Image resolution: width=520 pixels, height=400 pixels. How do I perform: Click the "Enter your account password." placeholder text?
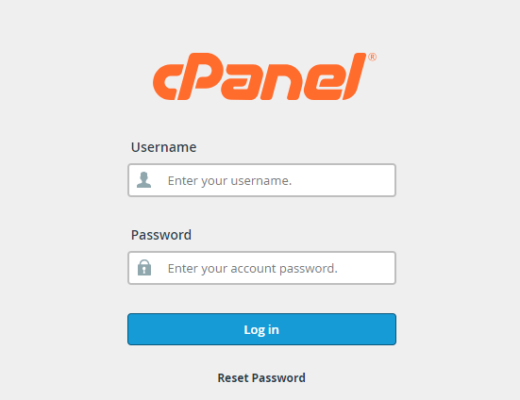click(x=253, y=269)
